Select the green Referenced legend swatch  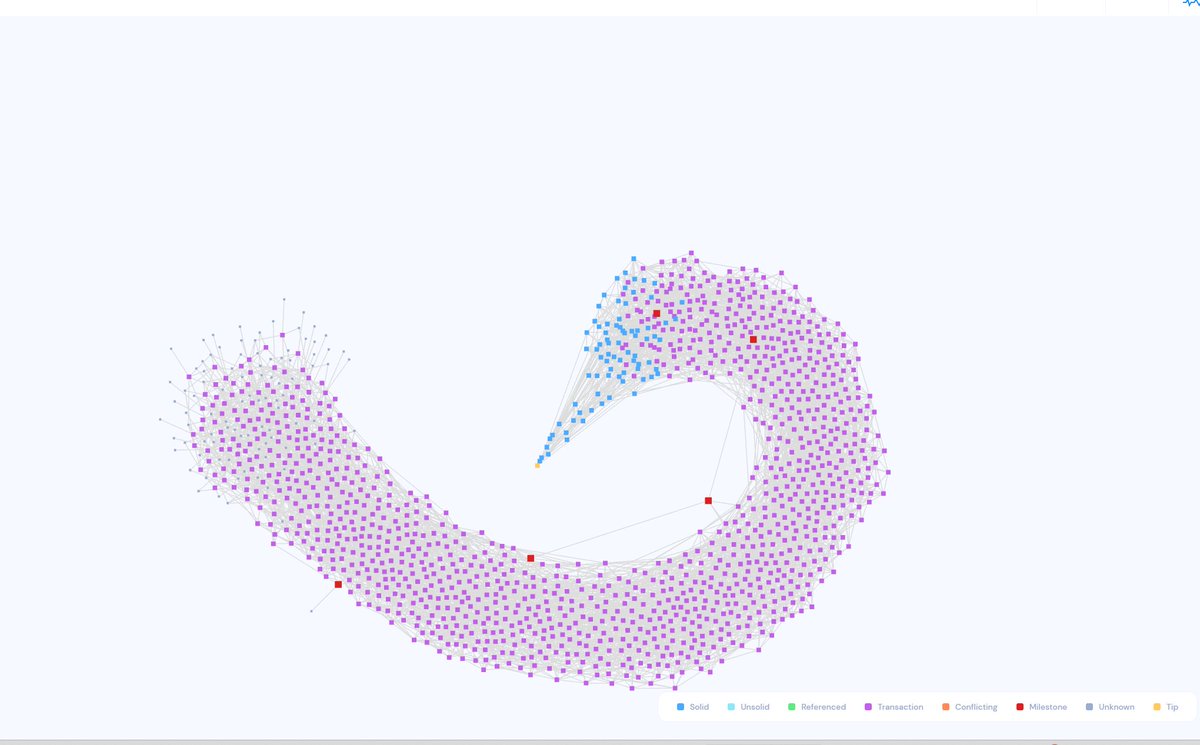coord(792,707)
